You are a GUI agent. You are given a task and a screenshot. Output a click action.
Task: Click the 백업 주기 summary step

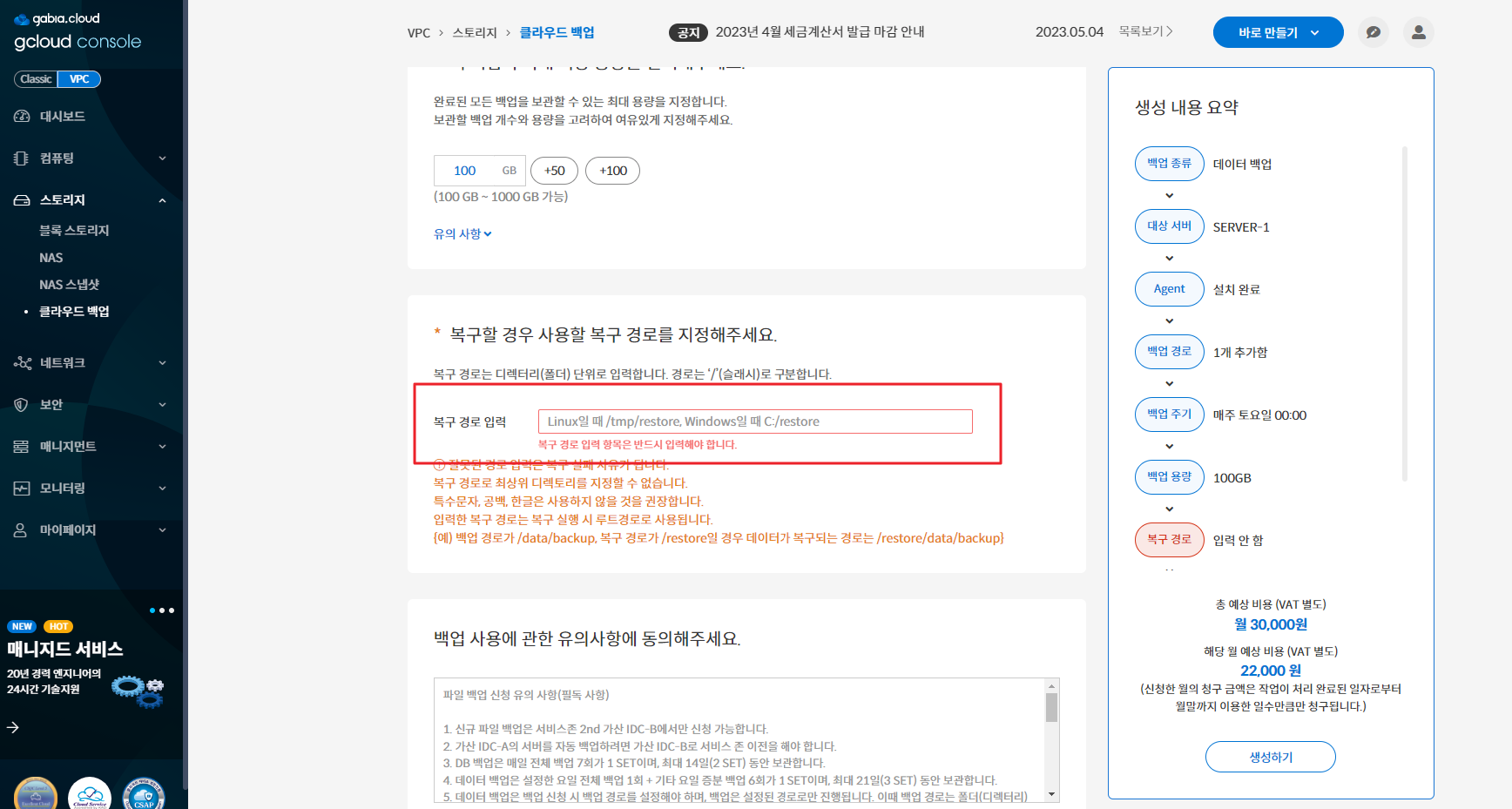click(1170, 415)
